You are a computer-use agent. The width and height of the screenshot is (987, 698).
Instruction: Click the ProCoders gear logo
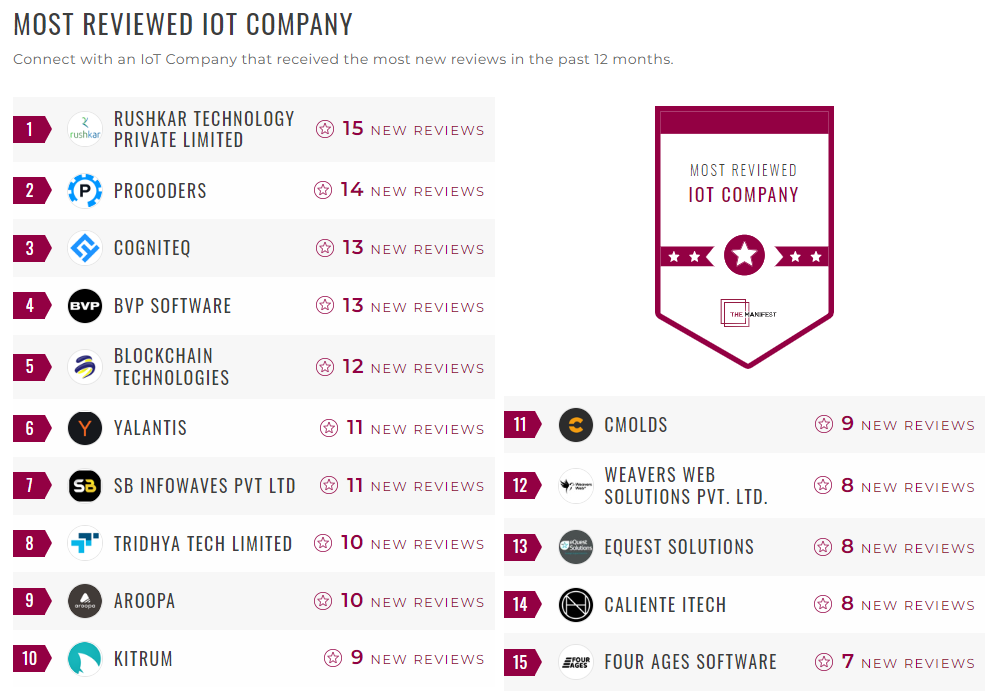85,190
